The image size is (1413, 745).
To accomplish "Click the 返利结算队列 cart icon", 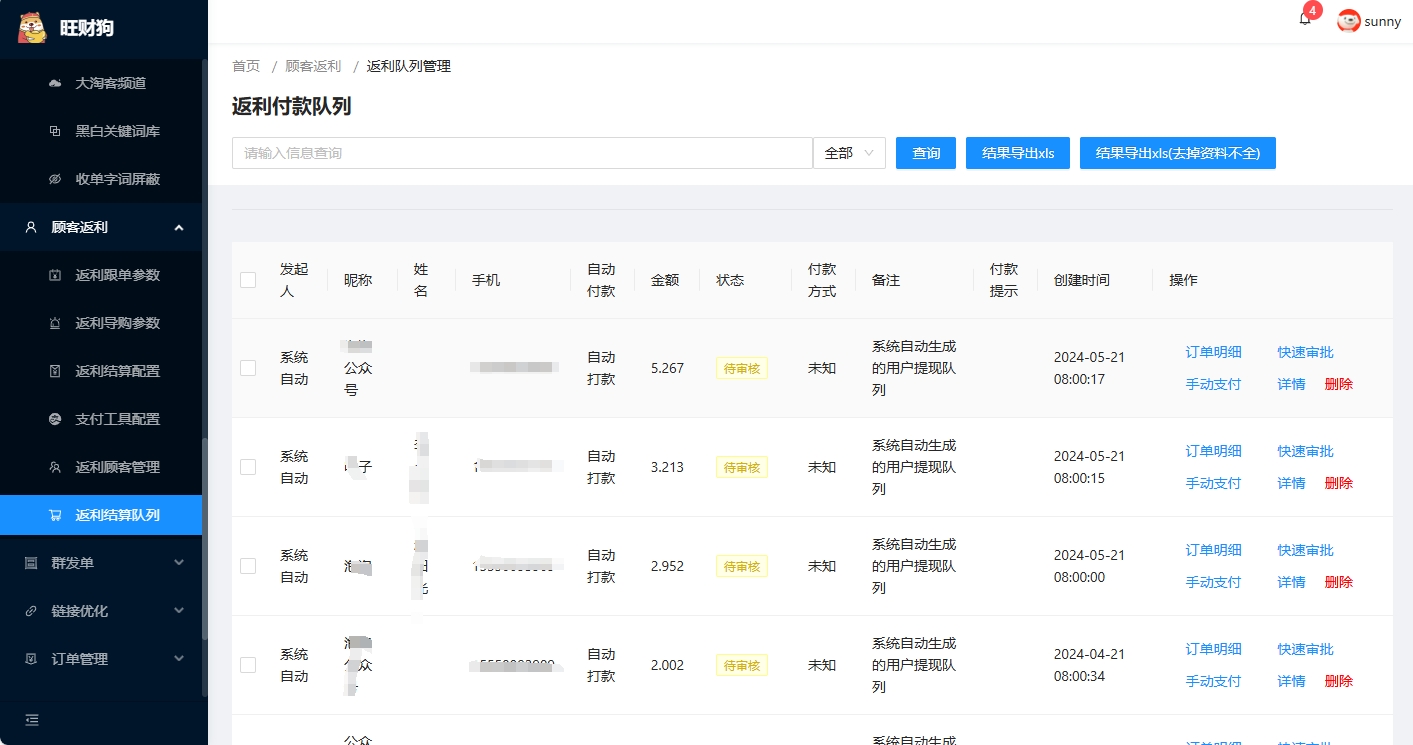I will point(55,515).
